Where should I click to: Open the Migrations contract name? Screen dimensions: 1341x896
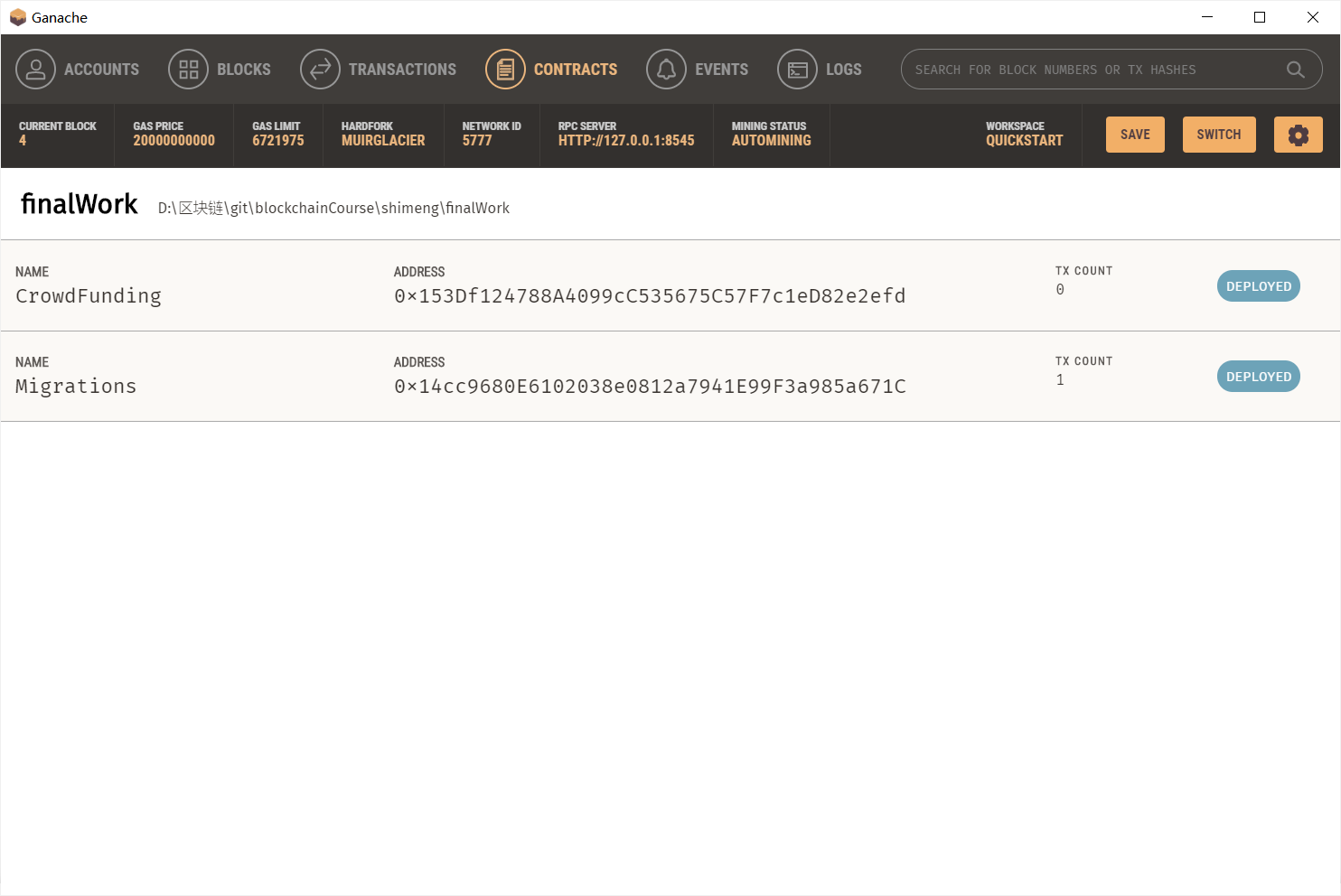[x=76, y=387]
